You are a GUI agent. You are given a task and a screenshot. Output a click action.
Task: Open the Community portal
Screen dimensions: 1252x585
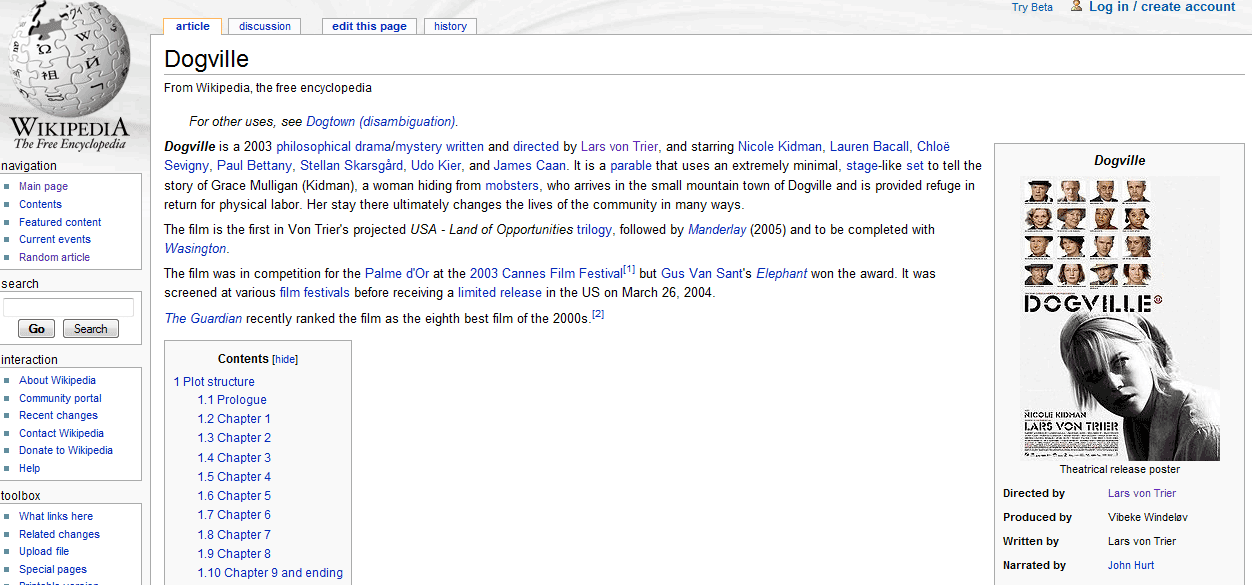(60, 398)
